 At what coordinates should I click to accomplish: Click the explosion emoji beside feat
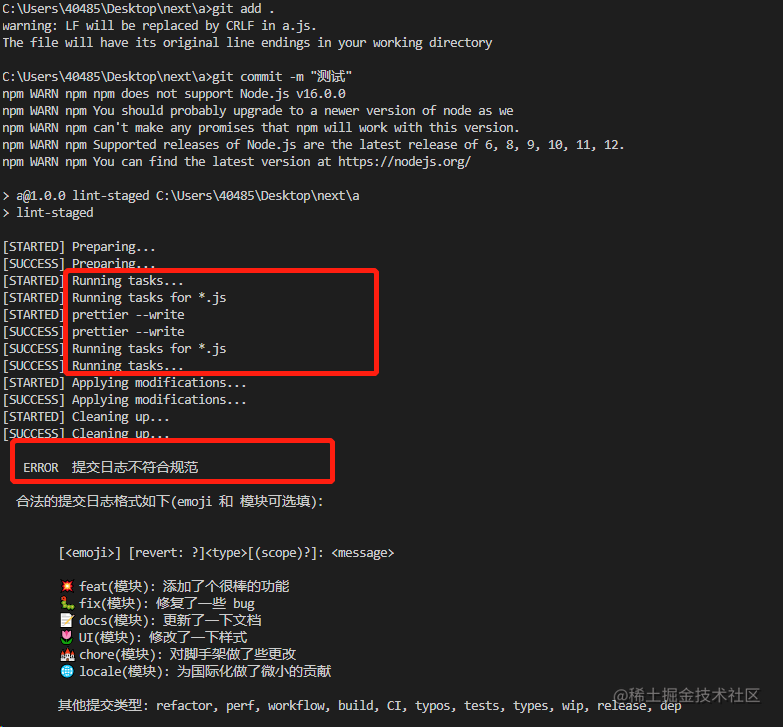coord(67,586)
